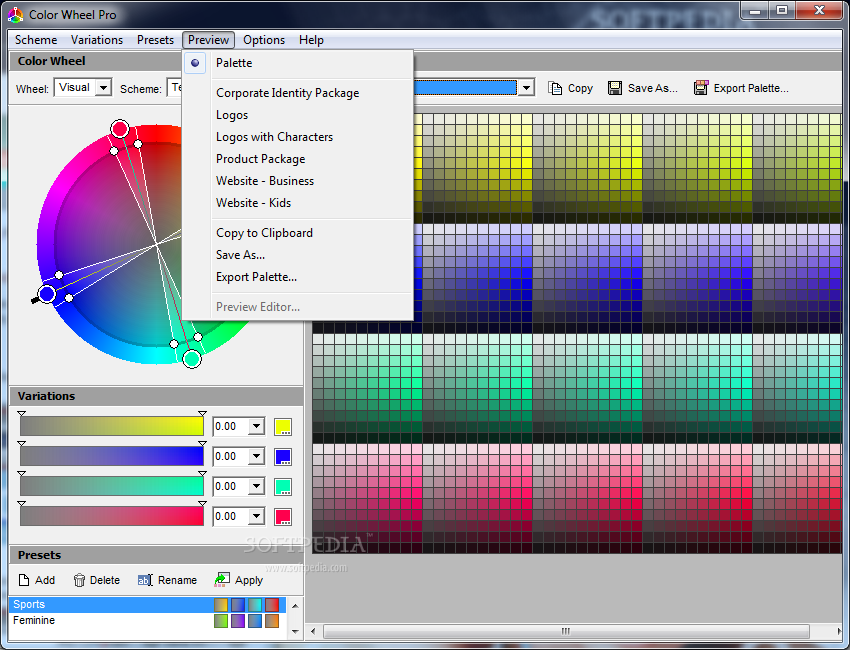Click the Apply preset icon
This screenshot has width=850, height=650.
(222, 580)
